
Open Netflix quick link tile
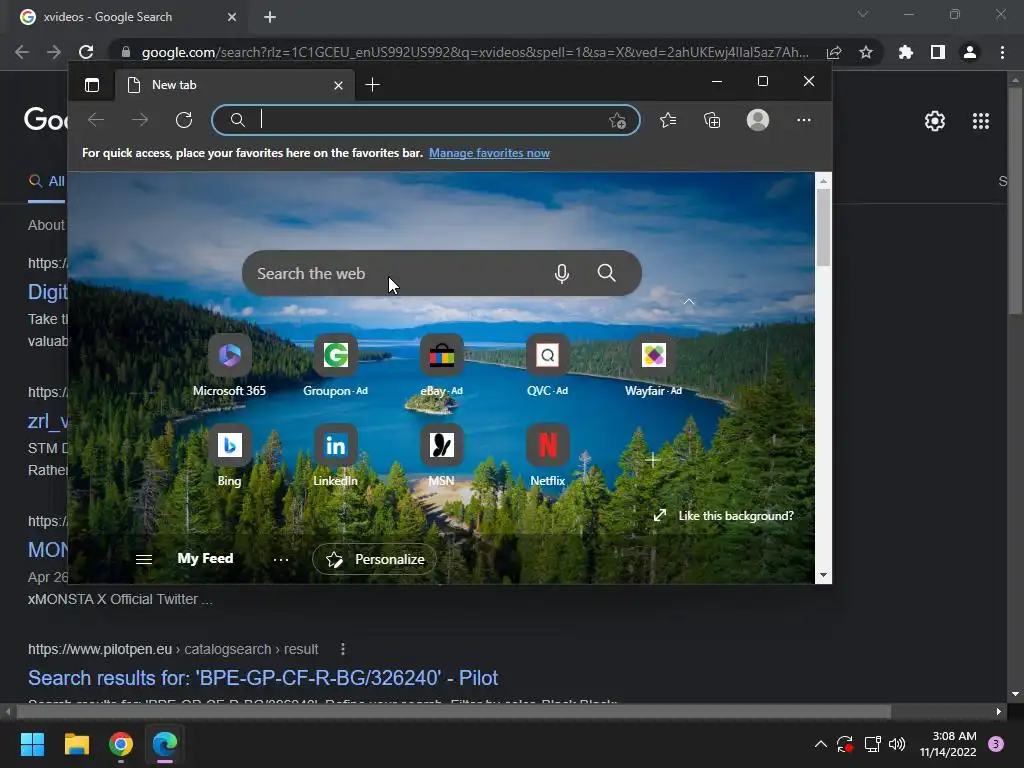point(547,456)
